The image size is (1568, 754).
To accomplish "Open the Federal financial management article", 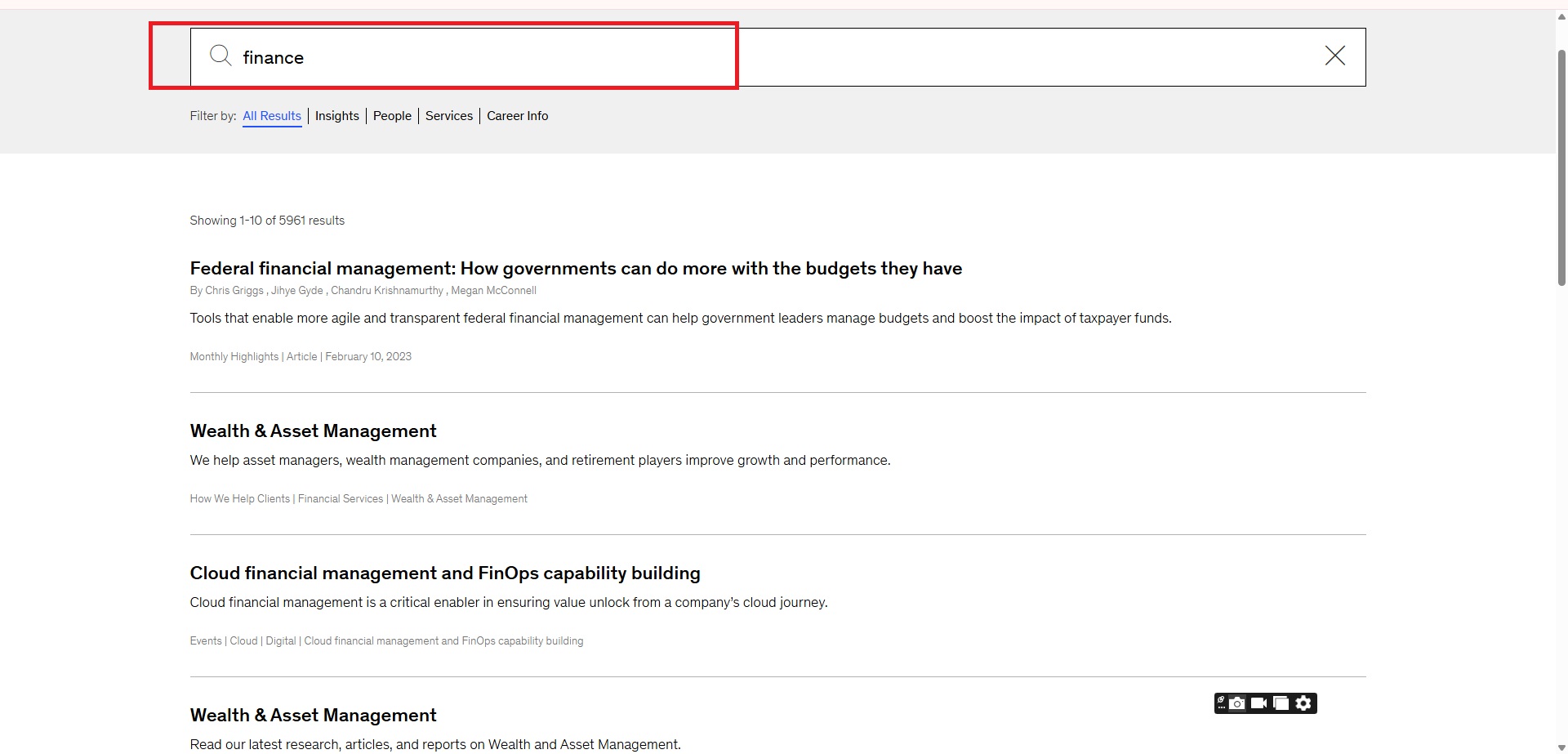I will tap(575, 269).
